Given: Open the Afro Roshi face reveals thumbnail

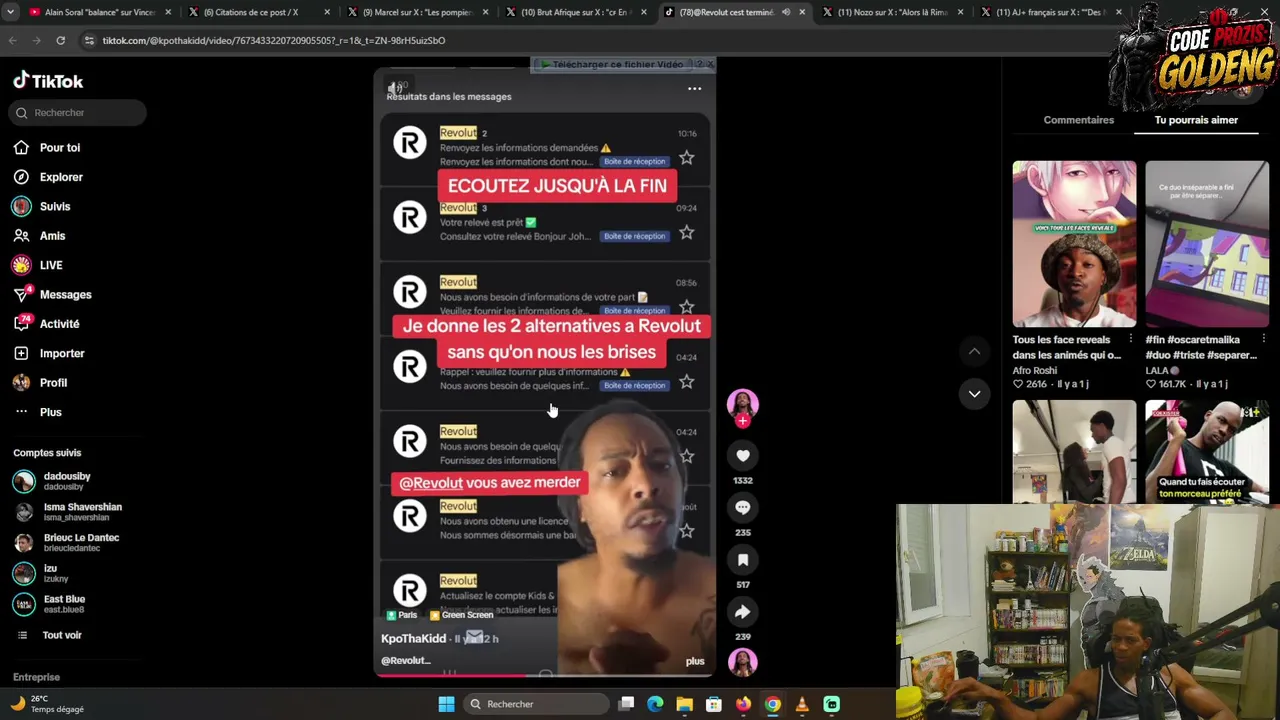Looking at the screenshot, I should click(x=1074, y=244).
